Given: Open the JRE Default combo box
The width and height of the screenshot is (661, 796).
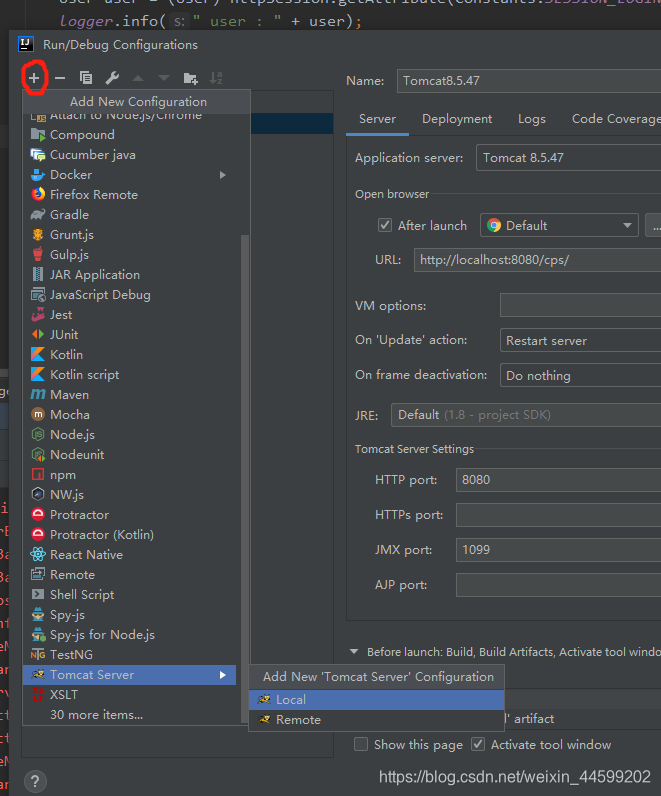Looking at the screenshot, I should click(x=526, y=415).
